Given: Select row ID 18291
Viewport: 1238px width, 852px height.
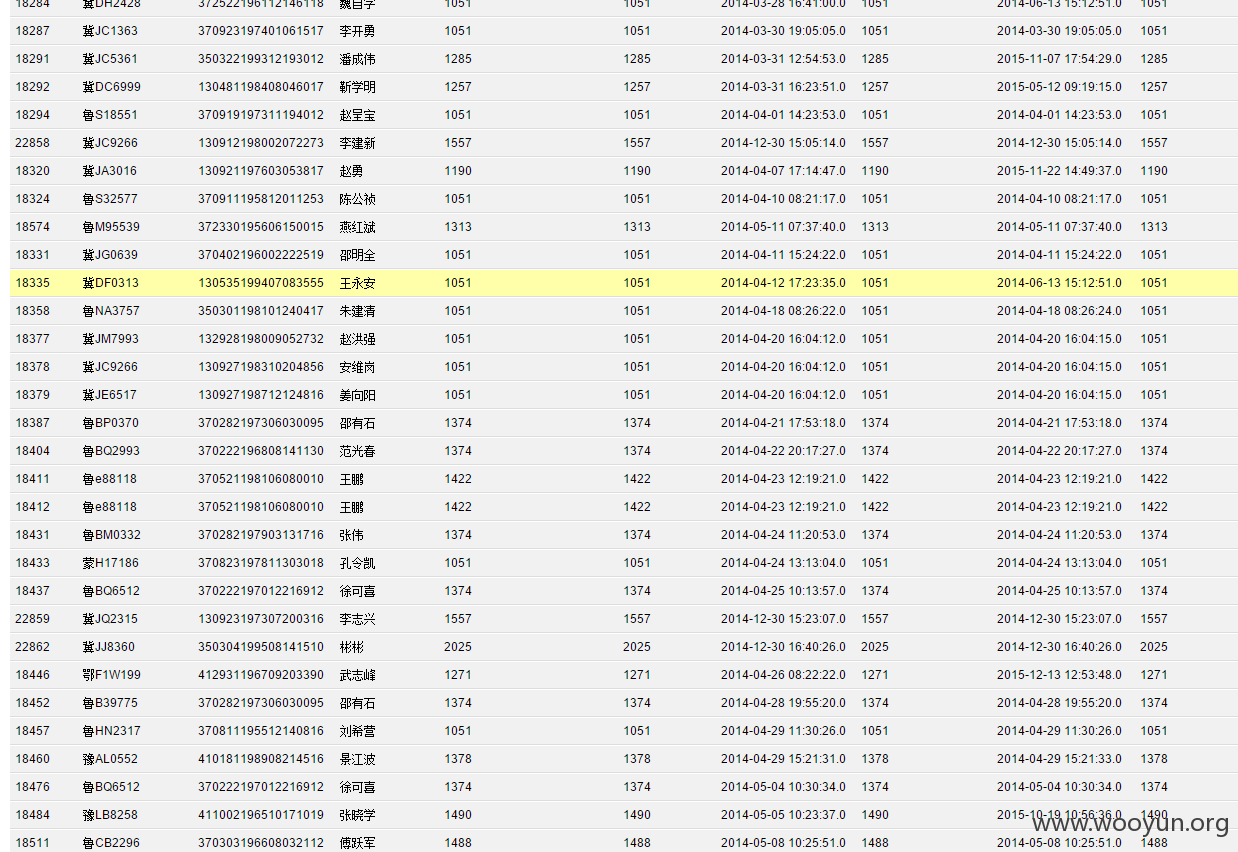Looking at the screenshot, I should click(x=32, y=59).
